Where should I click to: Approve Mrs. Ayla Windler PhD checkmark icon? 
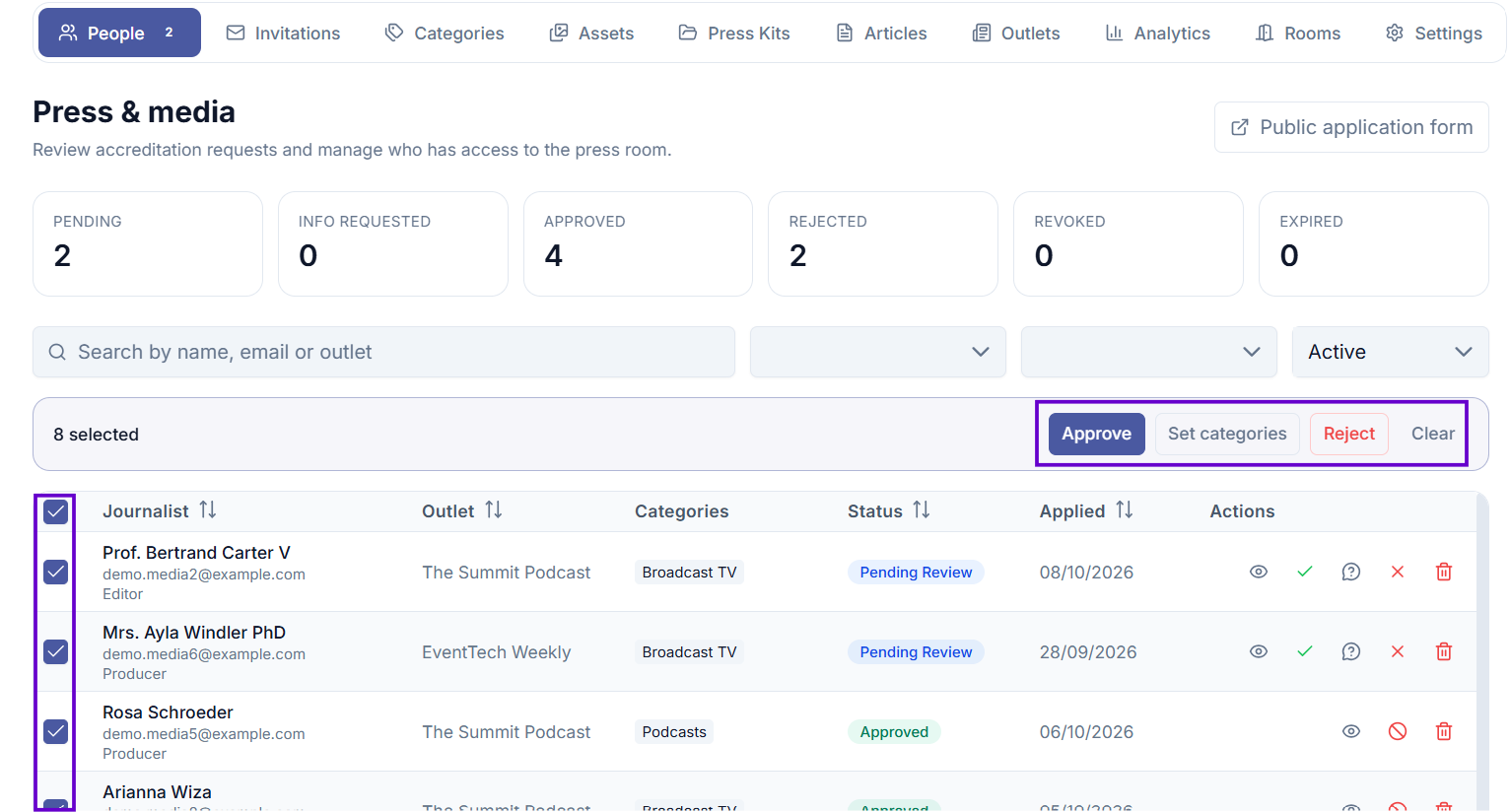pos(1305,651)
